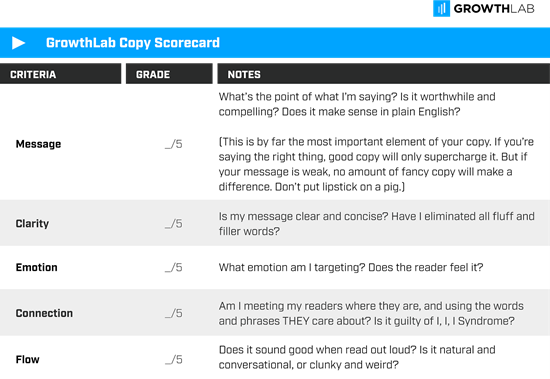Click the Flow grade _/5 field
550x379 pixels.
pyautogui.click(x=174, y=359)
